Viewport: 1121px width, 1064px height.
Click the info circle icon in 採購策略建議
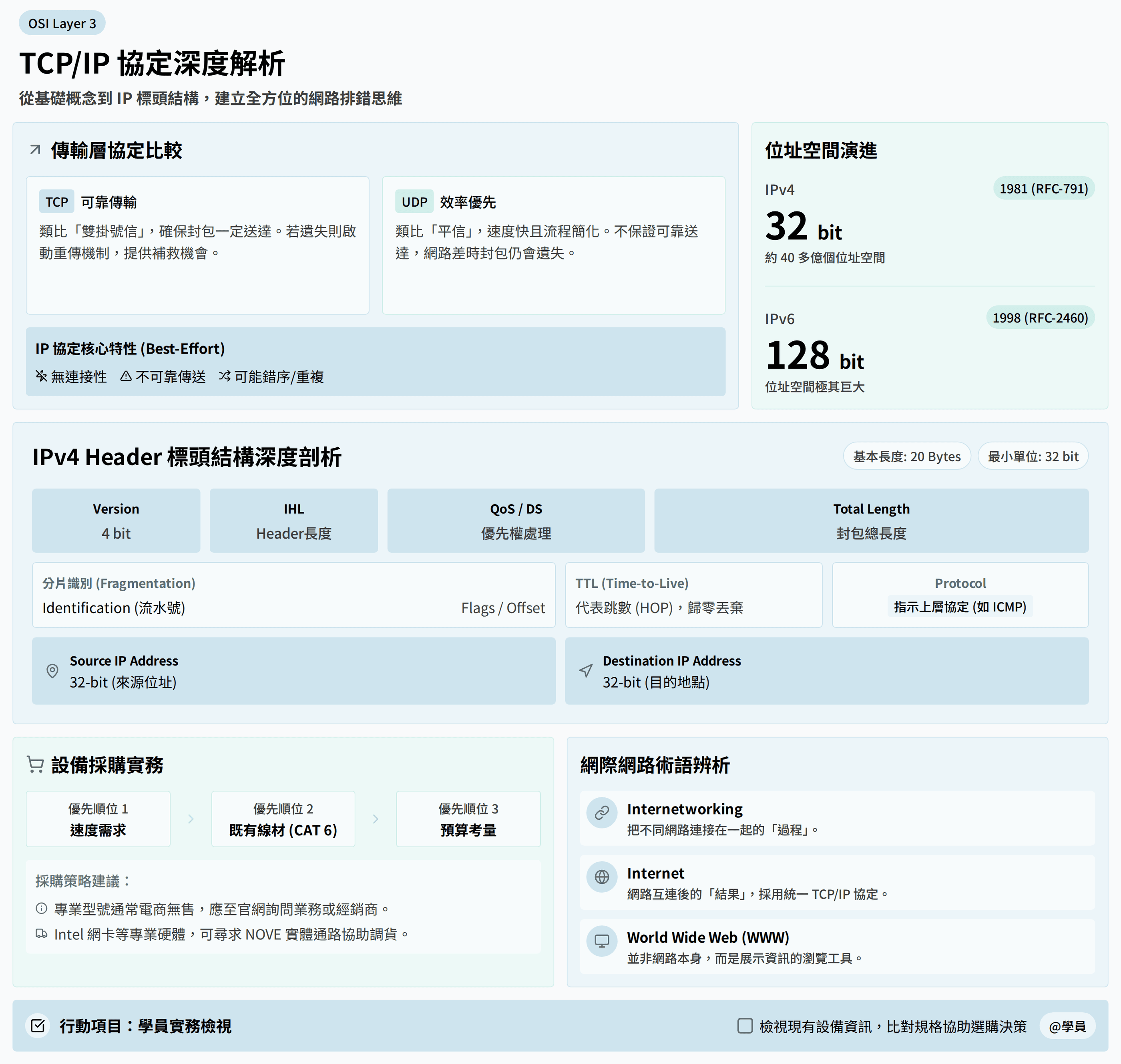tap(41, 909)
